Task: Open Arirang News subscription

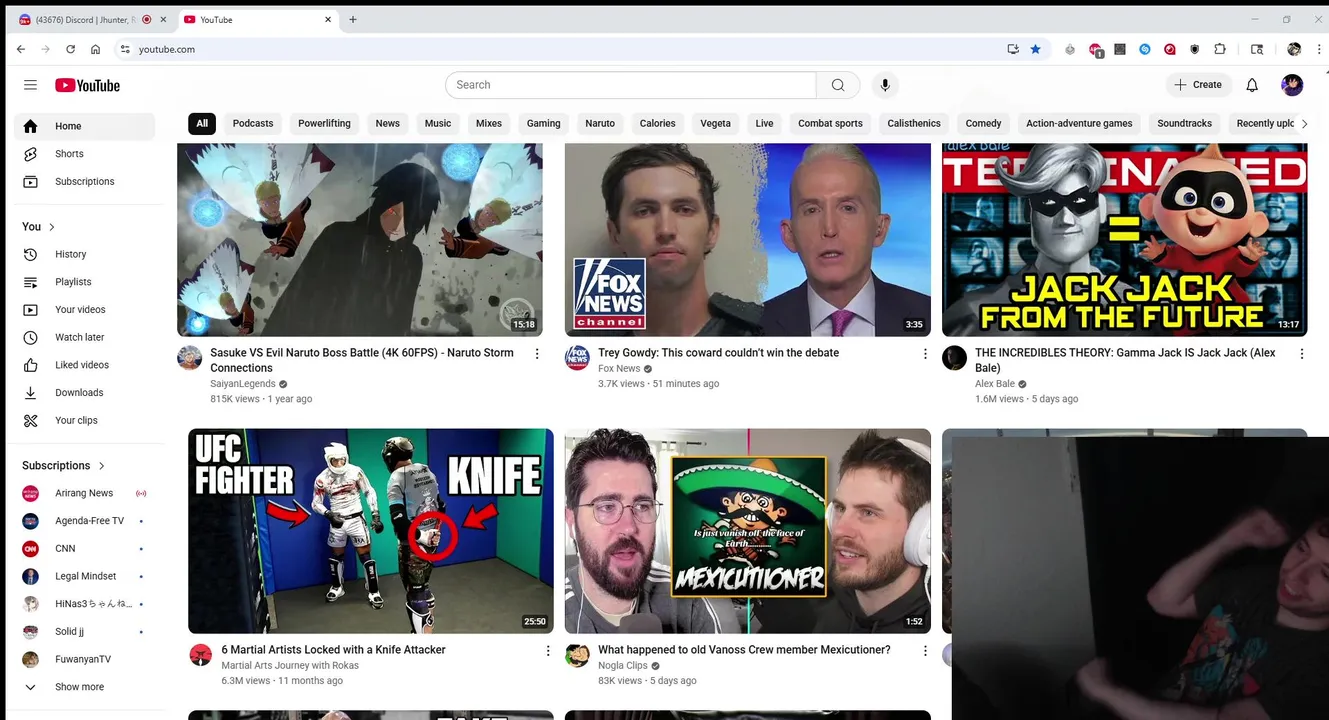Action: pos(85,494)
